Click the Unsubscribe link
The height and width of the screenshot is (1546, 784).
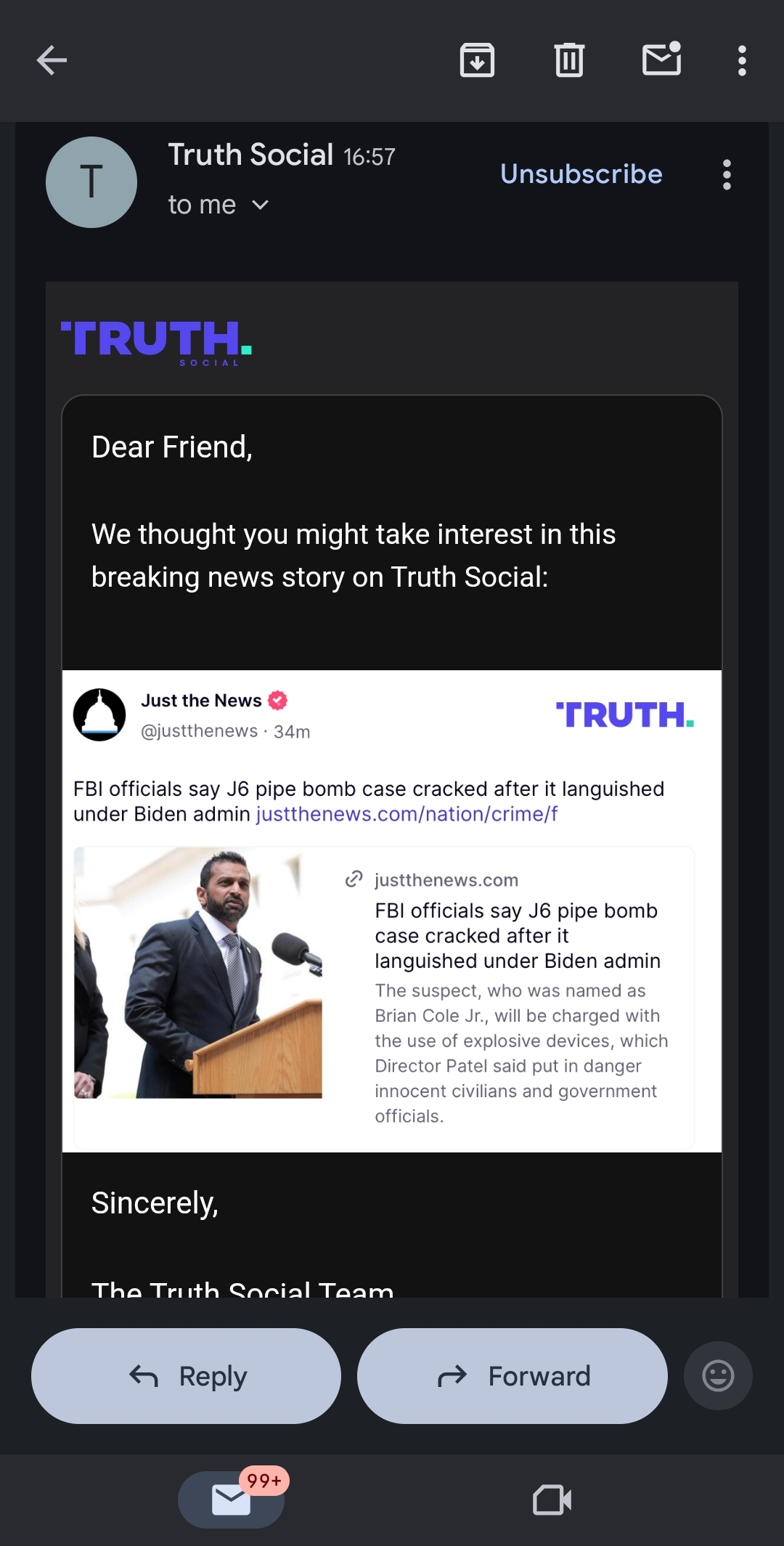(581, 174)
